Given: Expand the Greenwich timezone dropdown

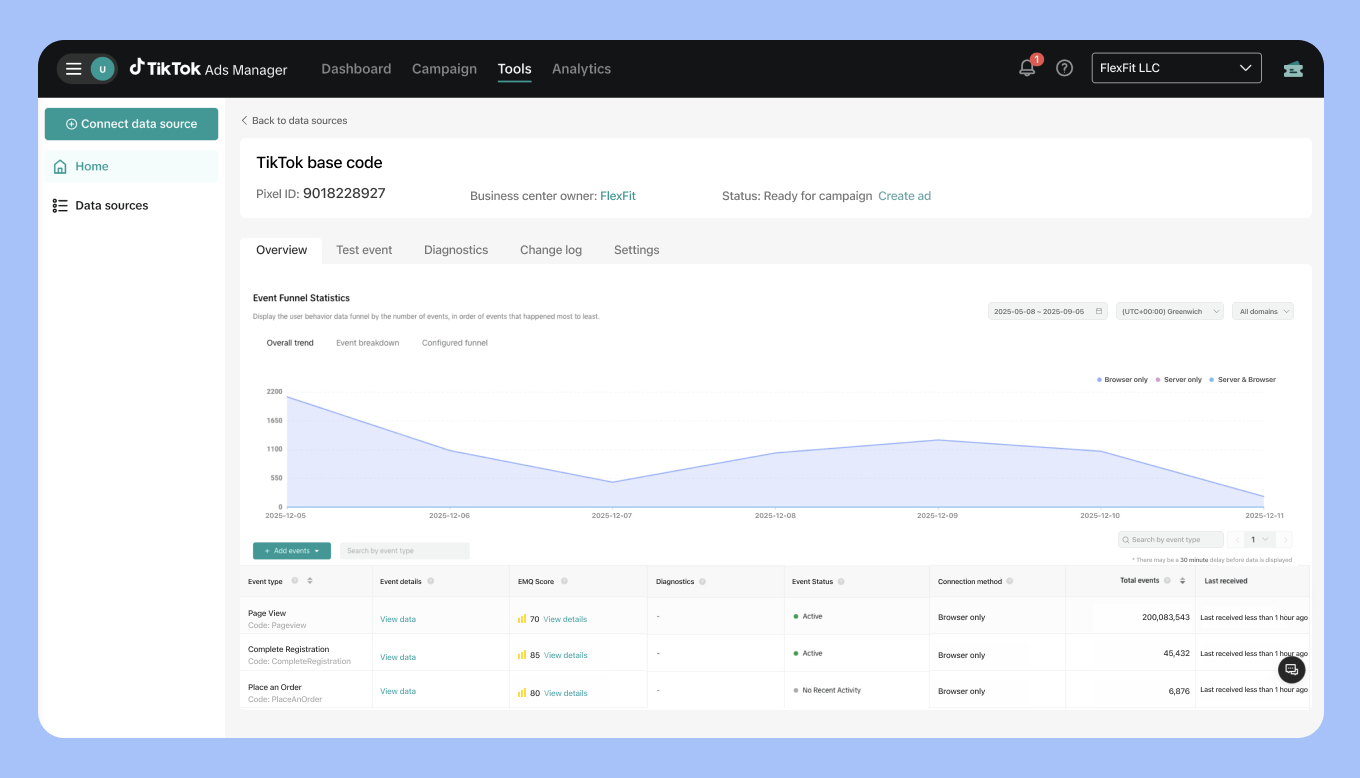Looking at the screenshot, I should (x=1169, y=311).
